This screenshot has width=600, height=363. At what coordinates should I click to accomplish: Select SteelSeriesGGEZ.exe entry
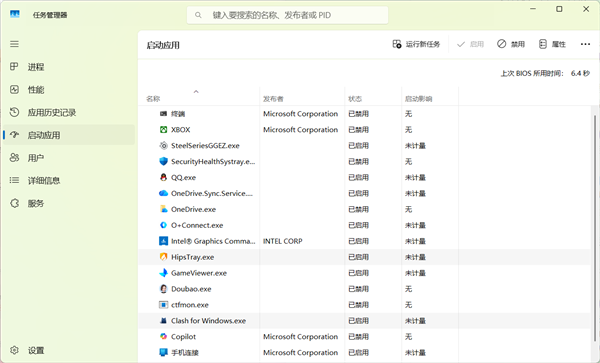click(x=205, y=145)
